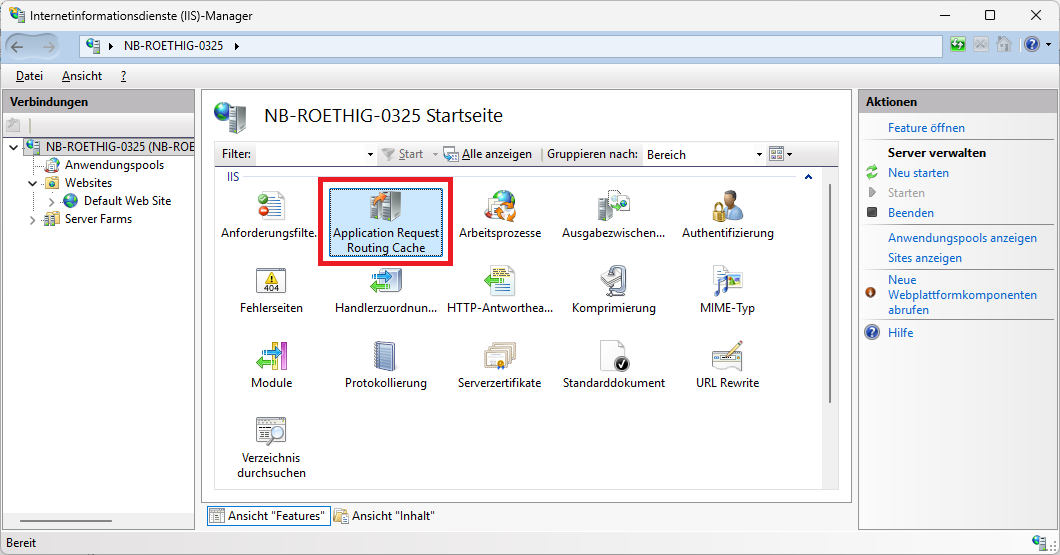Select Default Web Site in the tree

tap(127, 201)
